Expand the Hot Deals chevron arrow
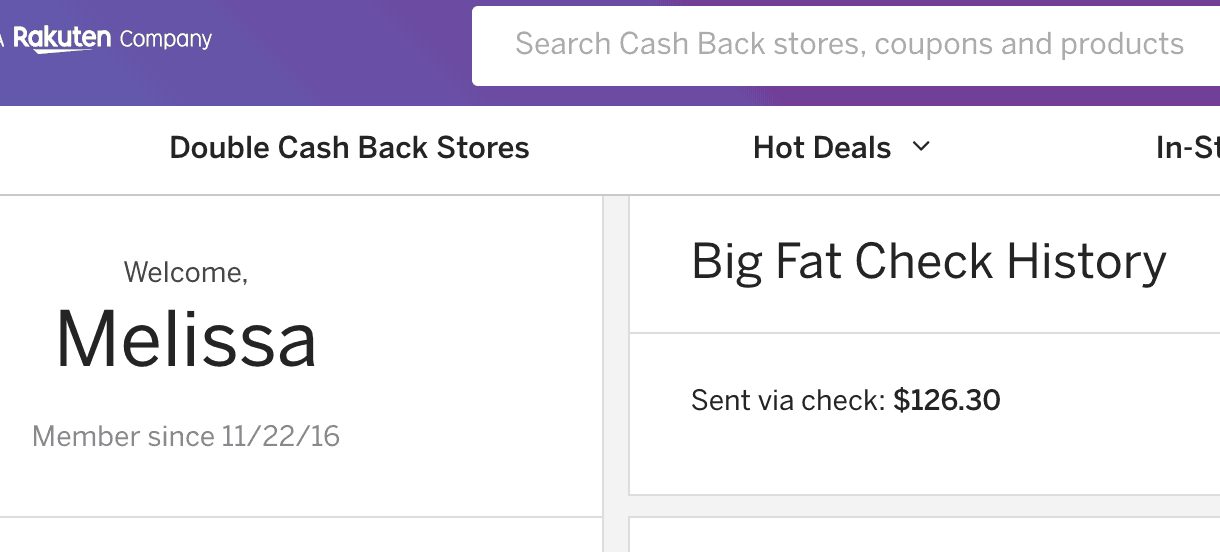This screenshot has height=552, width=1220. click(921, 147)
